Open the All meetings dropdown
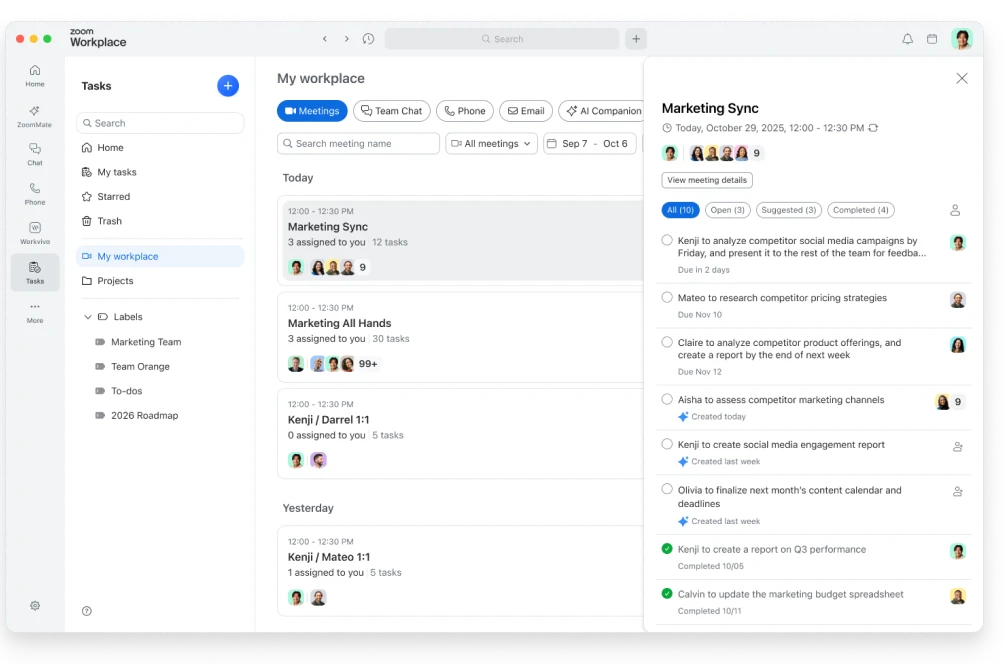The height and width of the screenshot is (664, 1004). (x=491, y=143)
